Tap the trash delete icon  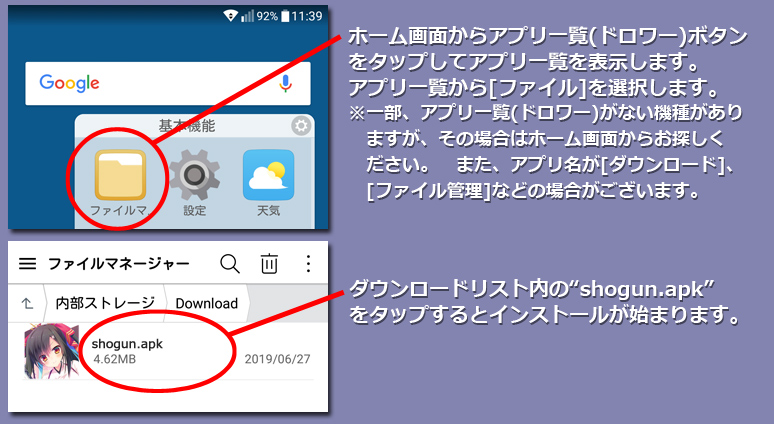(x=269, y=264)
